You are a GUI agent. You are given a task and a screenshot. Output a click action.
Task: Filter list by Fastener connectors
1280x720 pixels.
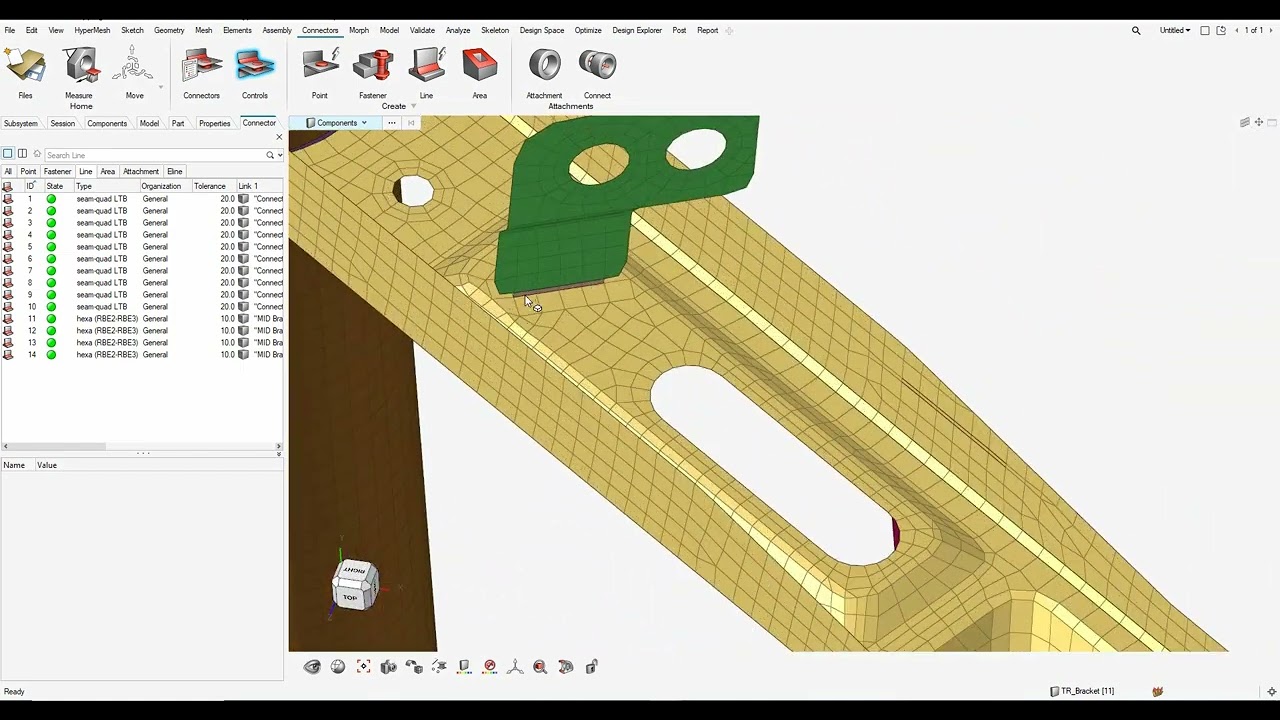[x=58, y=171]
